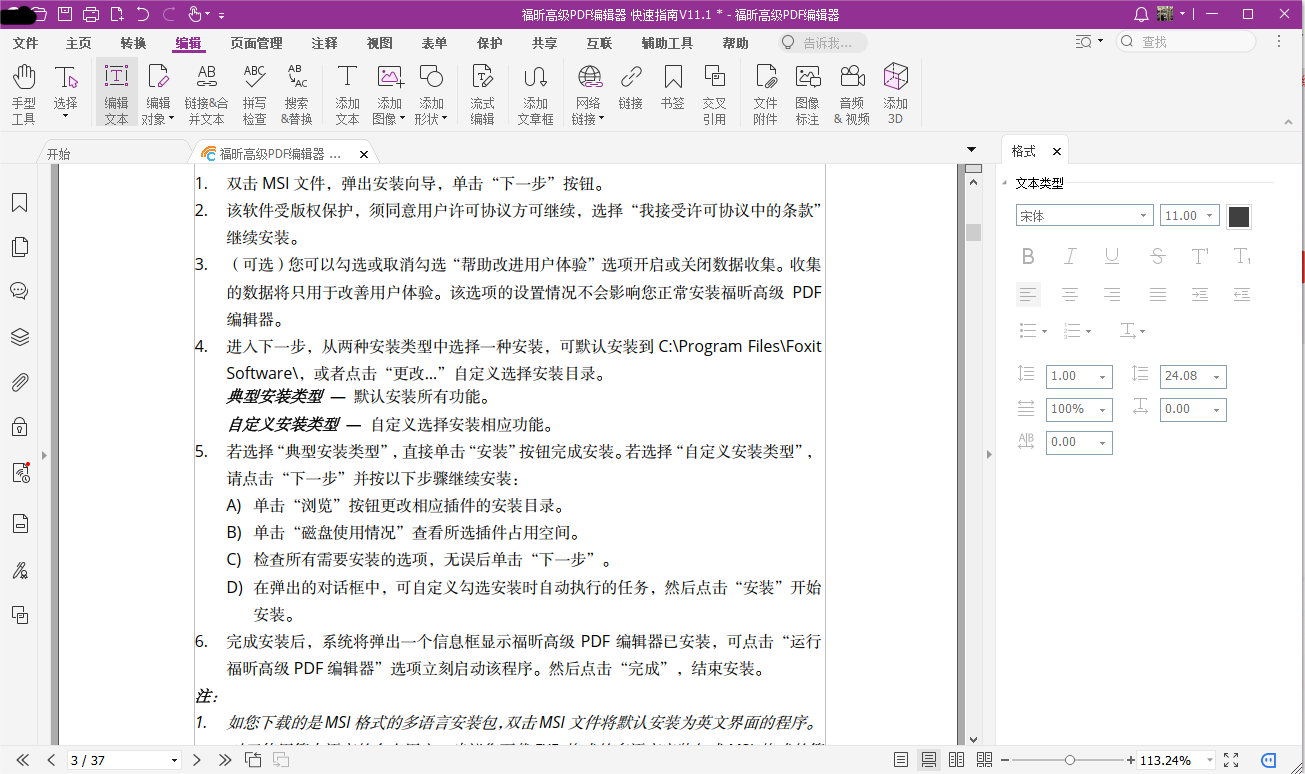Select the 音频&视频 media tool
Screen dimensions: 1305x774
click(x=851, y=94)
